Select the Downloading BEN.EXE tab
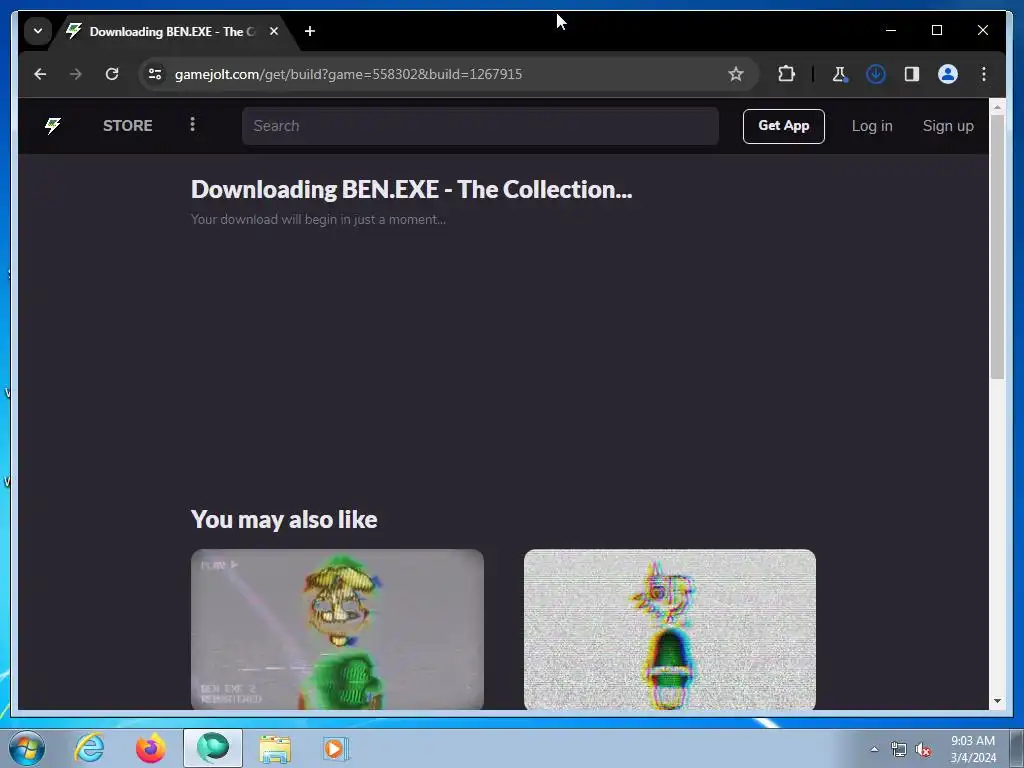The height and width of the screenshot is (768, 1024). pos(173,31)
